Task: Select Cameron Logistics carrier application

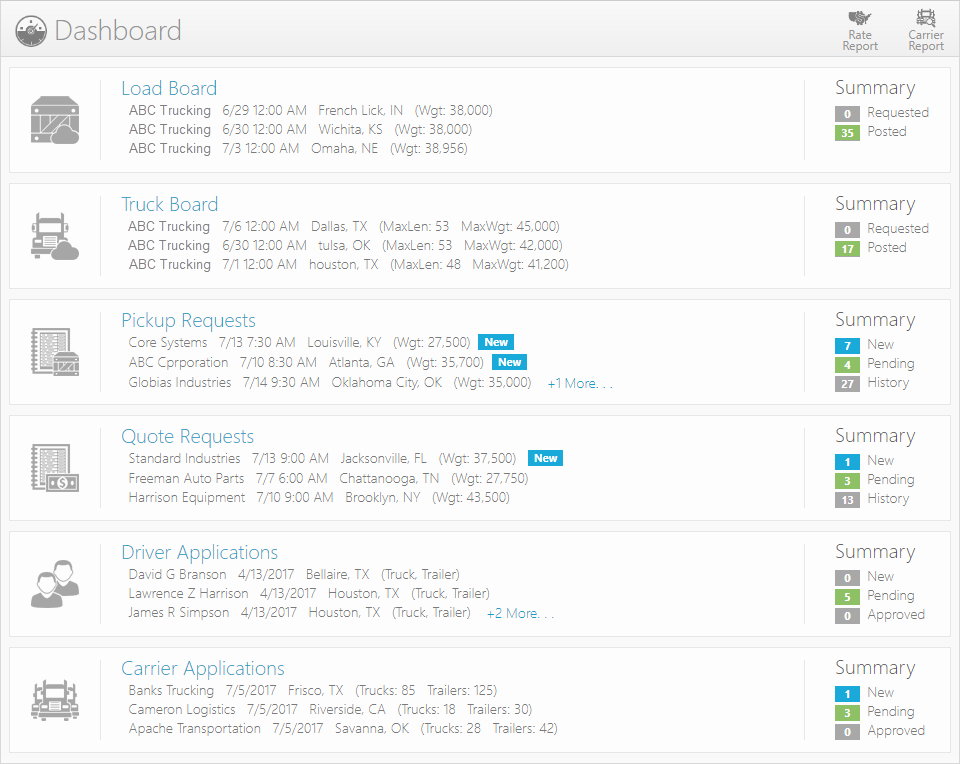Action: point(330,710)
